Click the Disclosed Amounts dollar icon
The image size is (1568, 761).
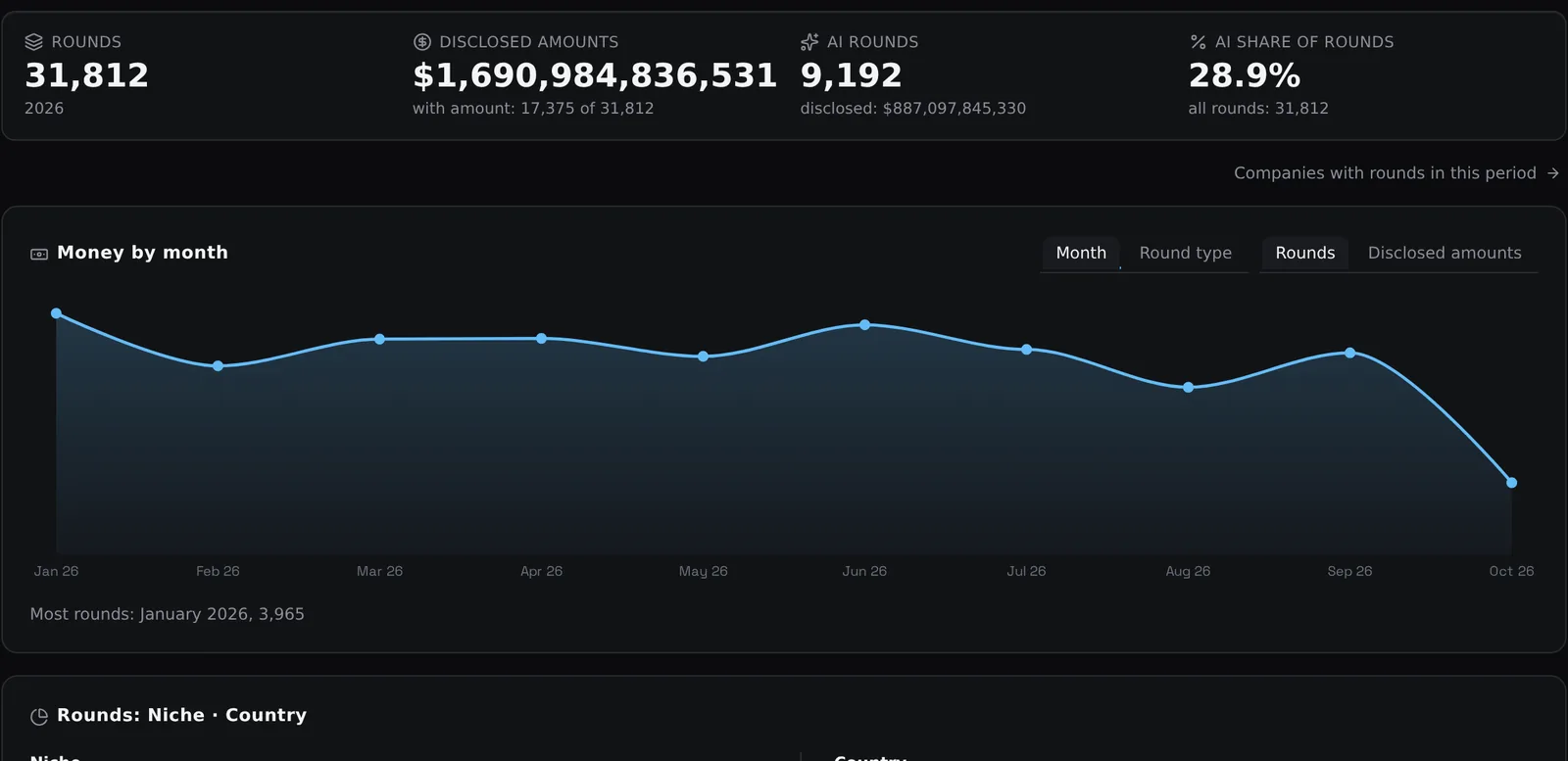click(x=422, y=42)
